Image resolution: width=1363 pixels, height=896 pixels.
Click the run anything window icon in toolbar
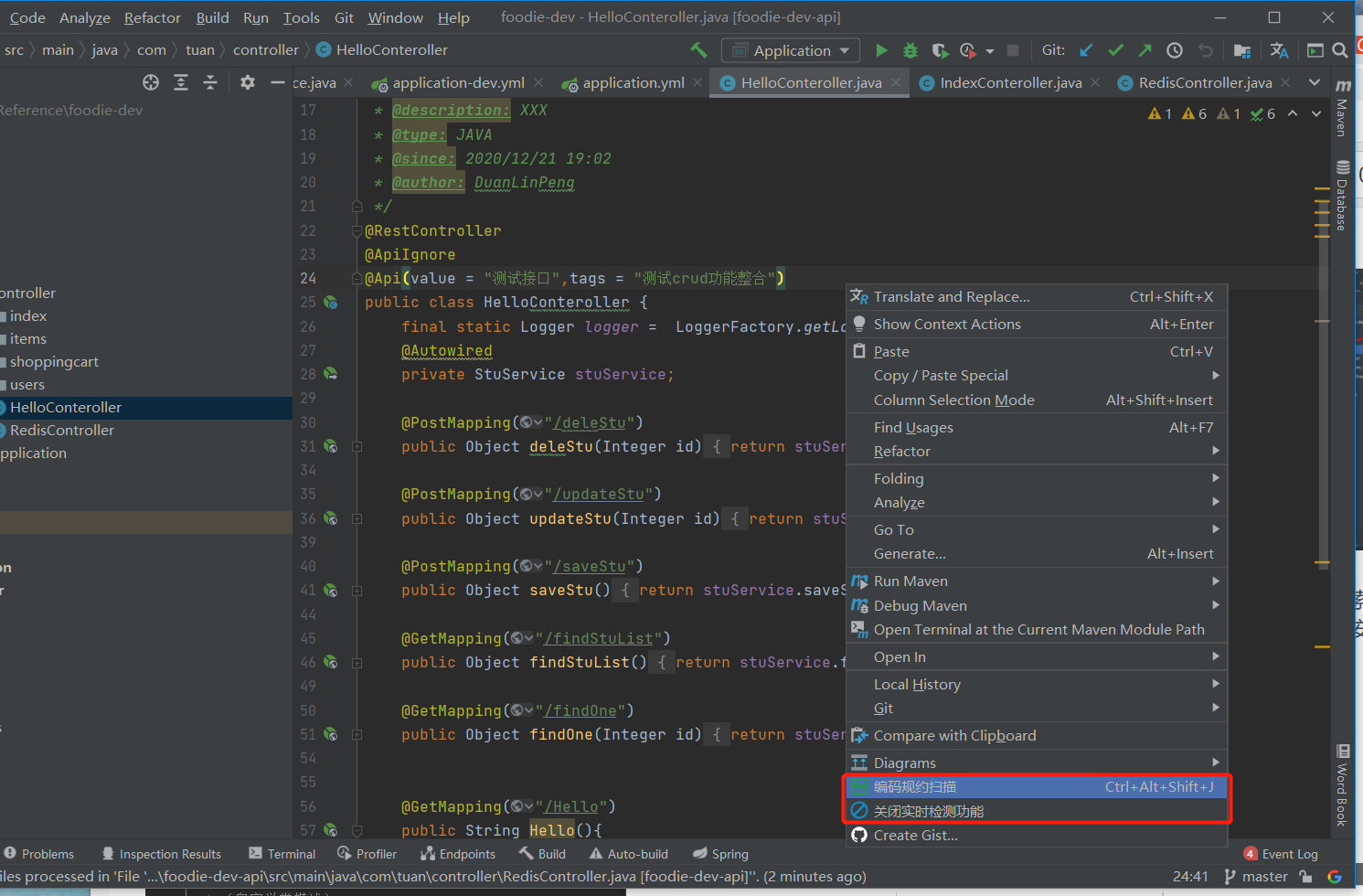[x=1315, y=50]
